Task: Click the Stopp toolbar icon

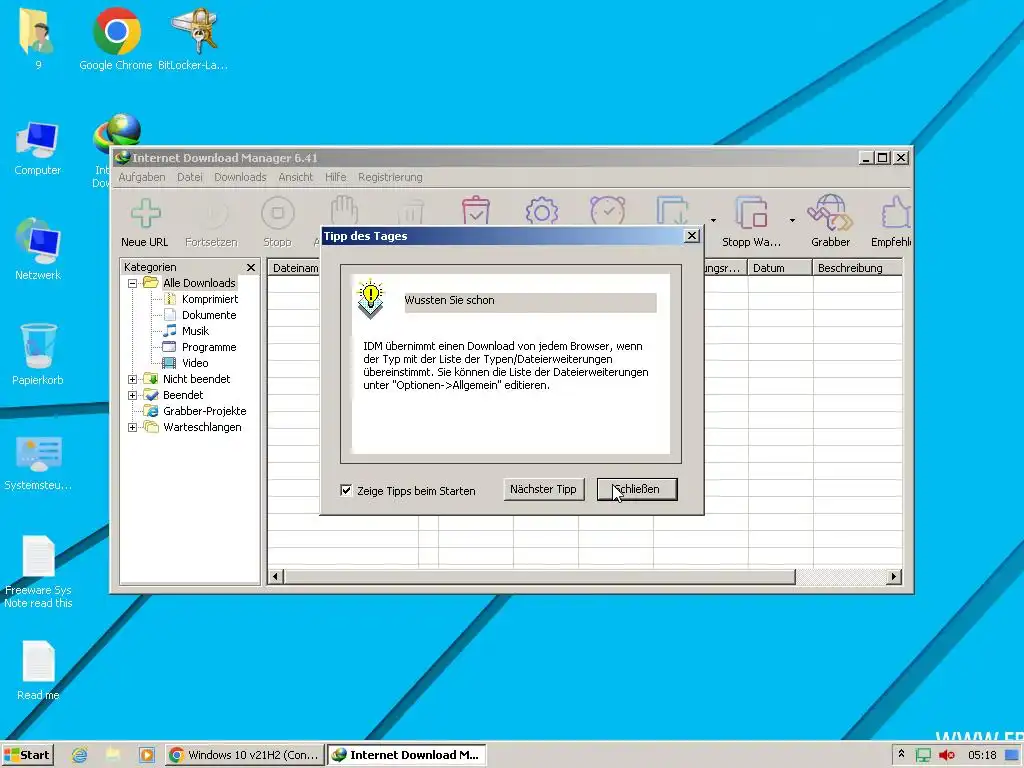Action: (x=278, y=213)
